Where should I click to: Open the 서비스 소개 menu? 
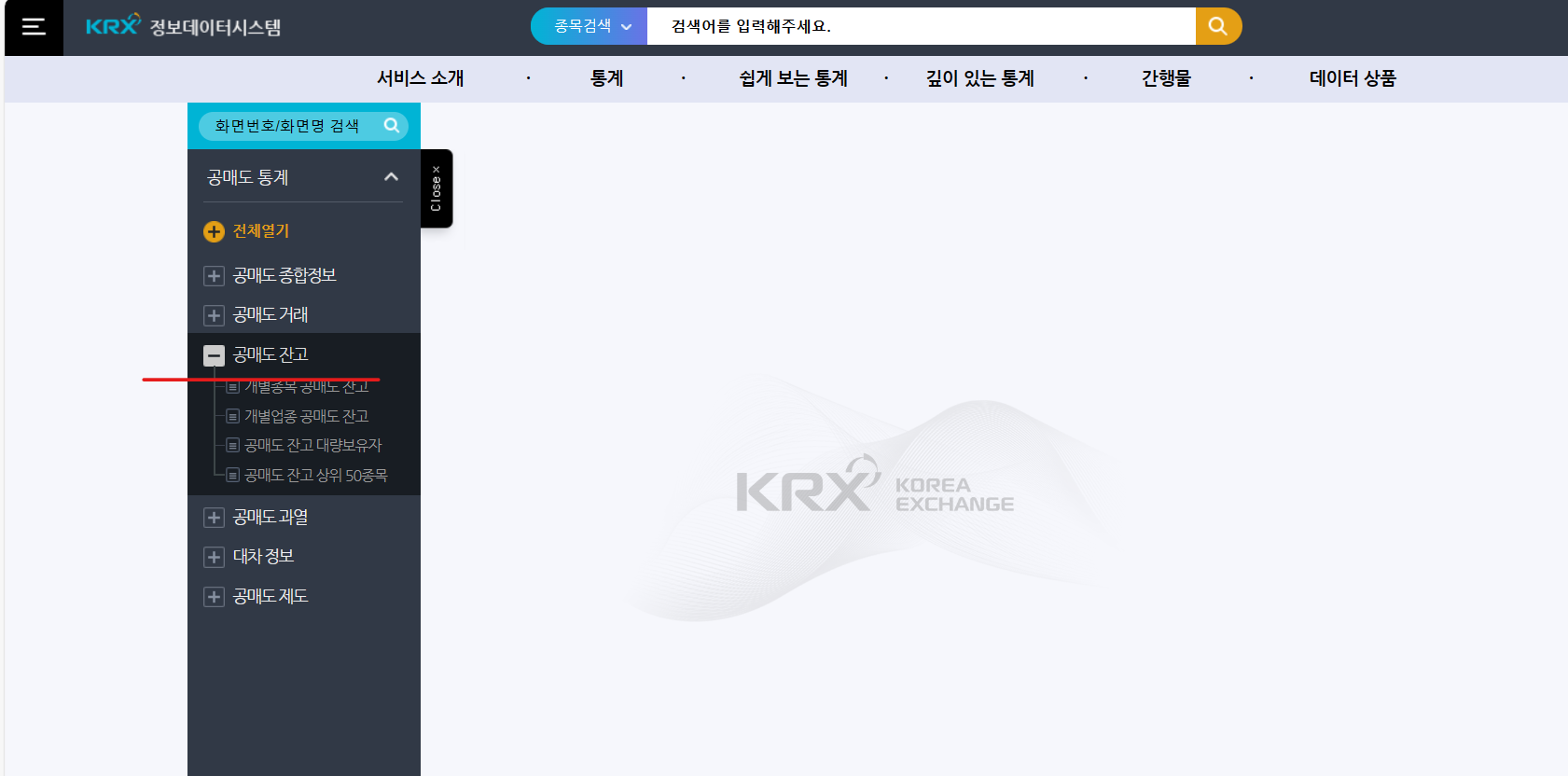click(420, 78)
